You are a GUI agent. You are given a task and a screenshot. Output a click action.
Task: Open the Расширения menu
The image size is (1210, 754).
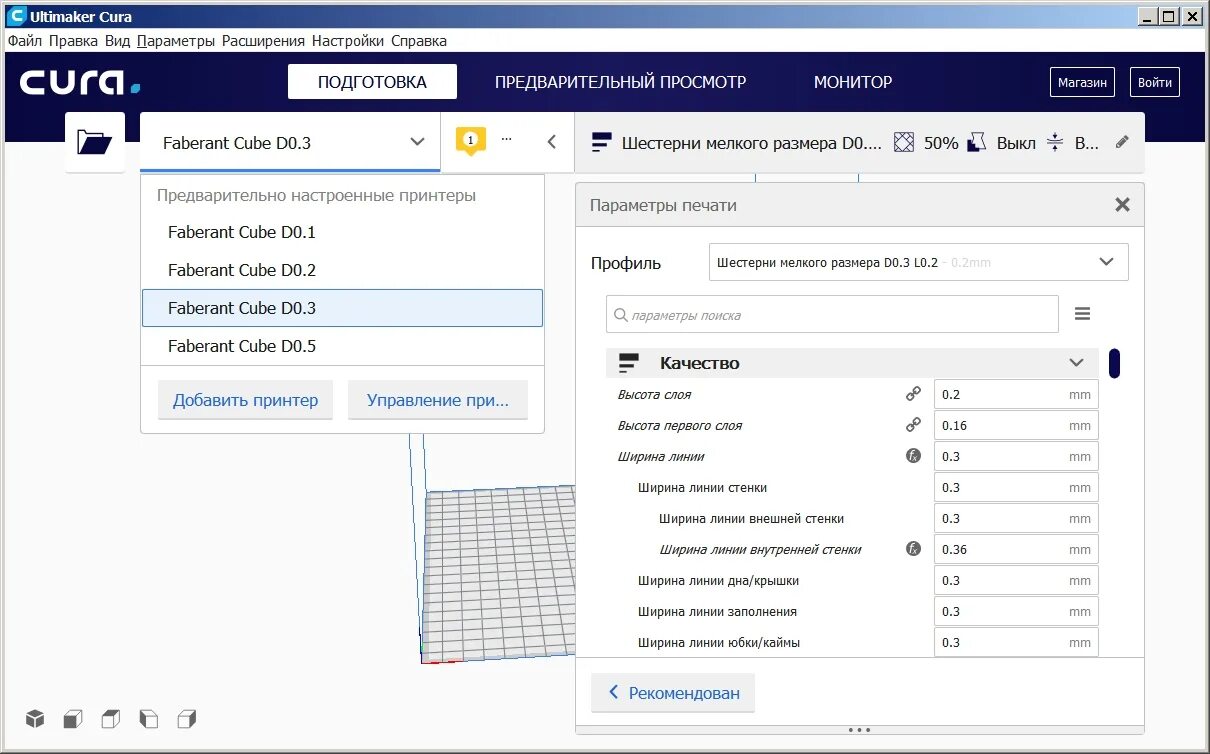(263, 41)
